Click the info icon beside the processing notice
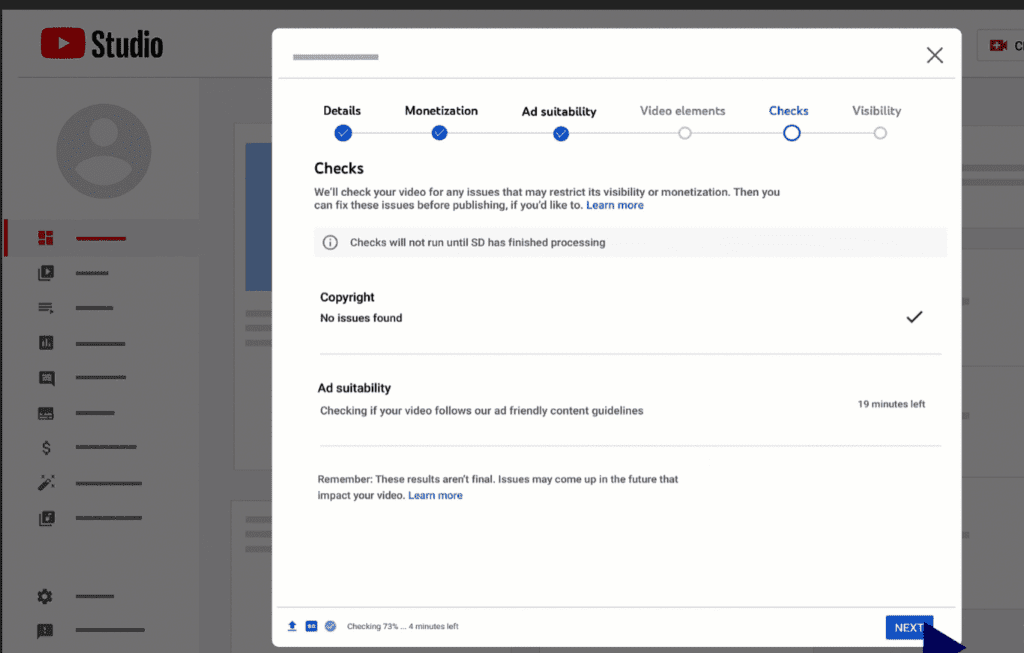This screenshot has width=1024, height=653. 330,242
